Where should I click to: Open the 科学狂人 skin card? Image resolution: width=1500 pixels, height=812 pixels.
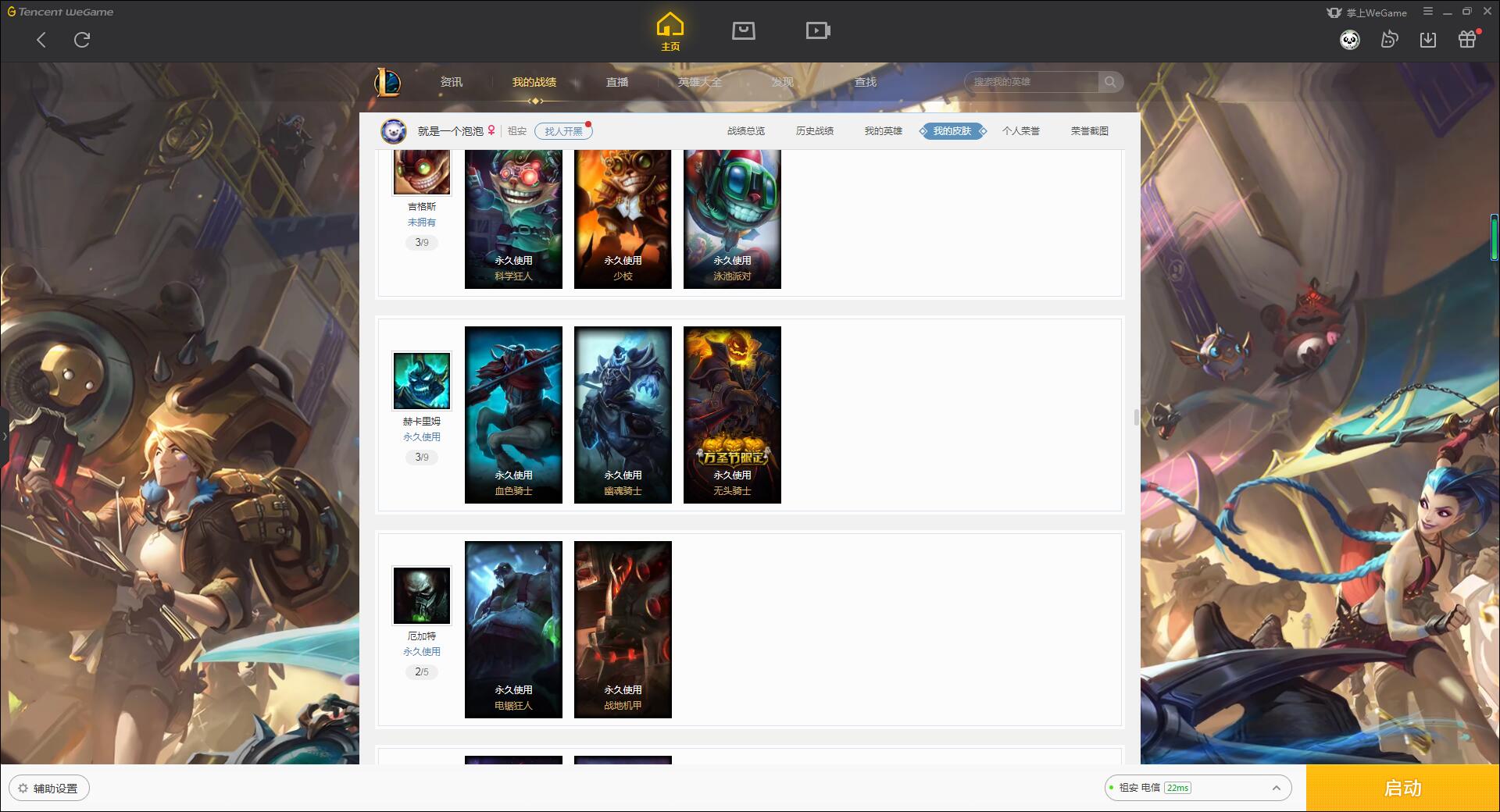pyautogui.click(x=513, y=219)
